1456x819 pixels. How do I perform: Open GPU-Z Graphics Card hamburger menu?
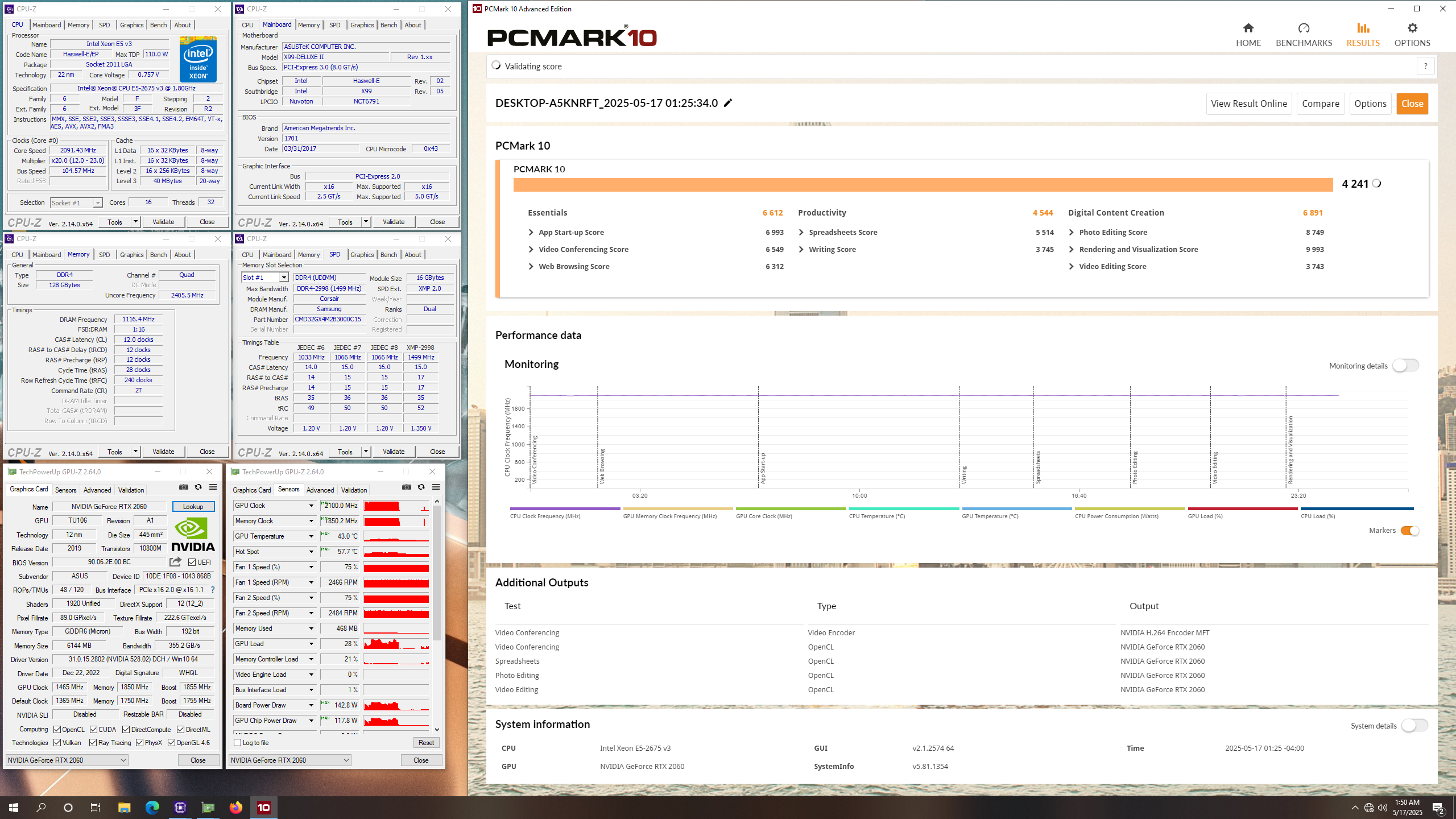(213, 487)
